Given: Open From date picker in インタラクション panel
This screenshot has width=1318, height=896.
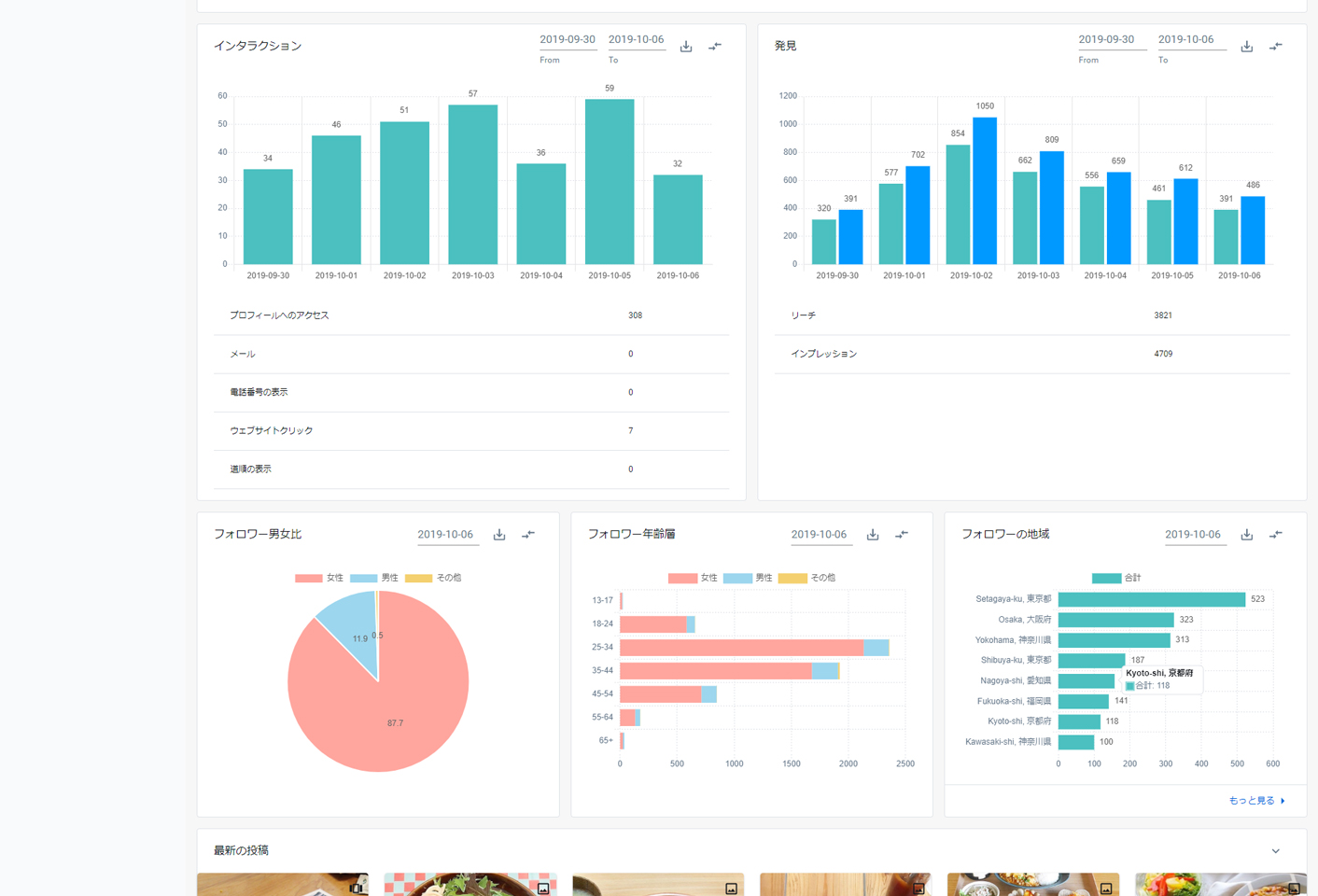Looking at the screenshot, I should click(x=568, y=40).
